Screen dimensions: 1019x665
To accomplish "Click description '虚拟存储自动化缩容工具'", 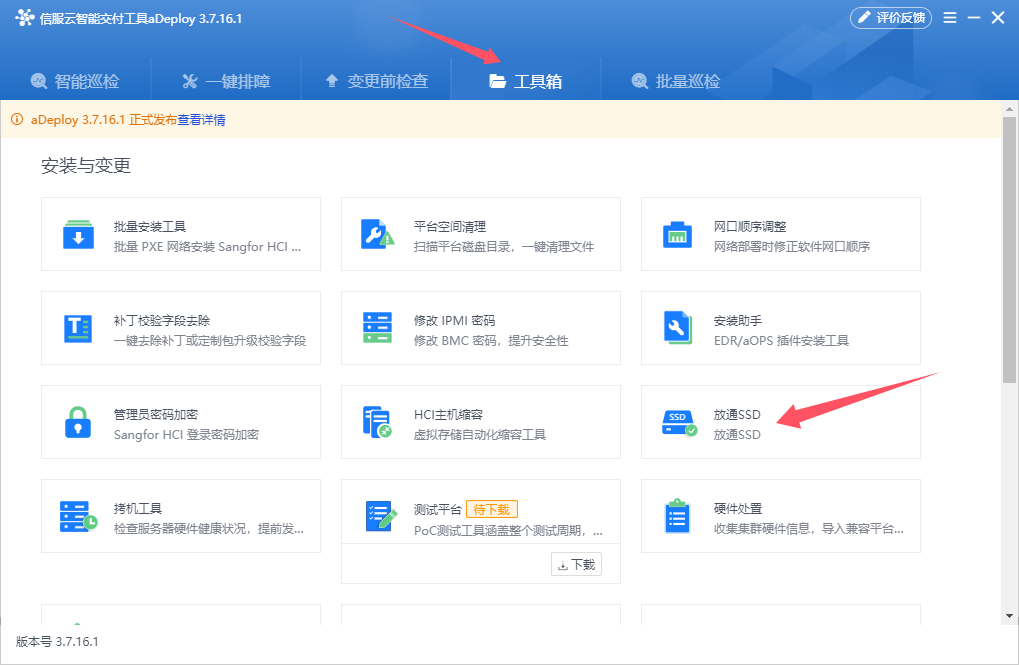I will (480, 435).
